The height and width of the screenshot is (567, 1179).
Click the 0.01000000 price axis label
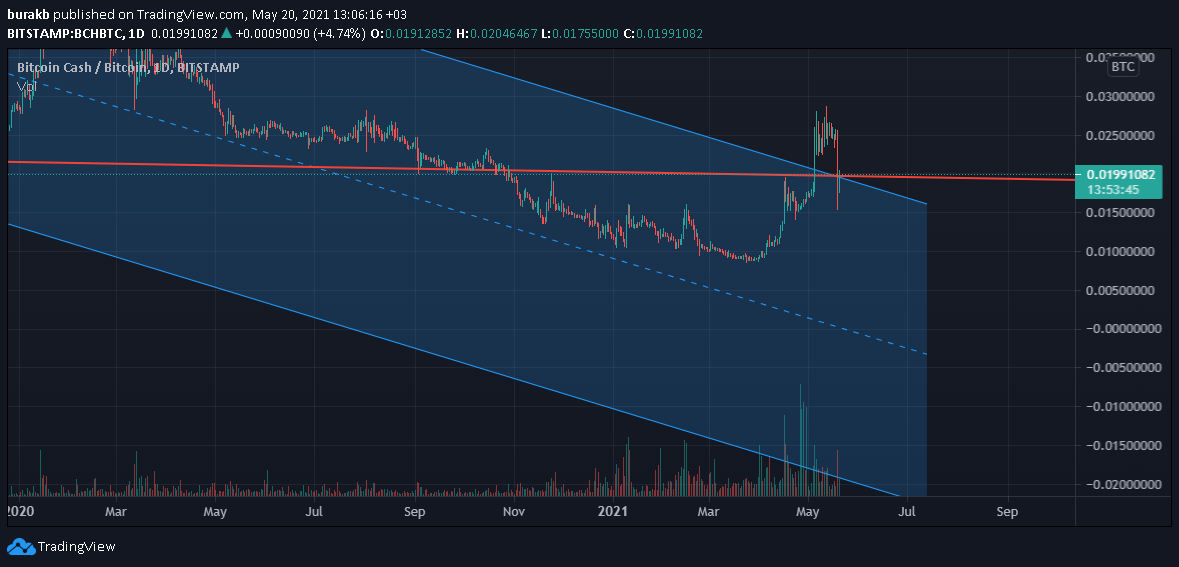1118,252
